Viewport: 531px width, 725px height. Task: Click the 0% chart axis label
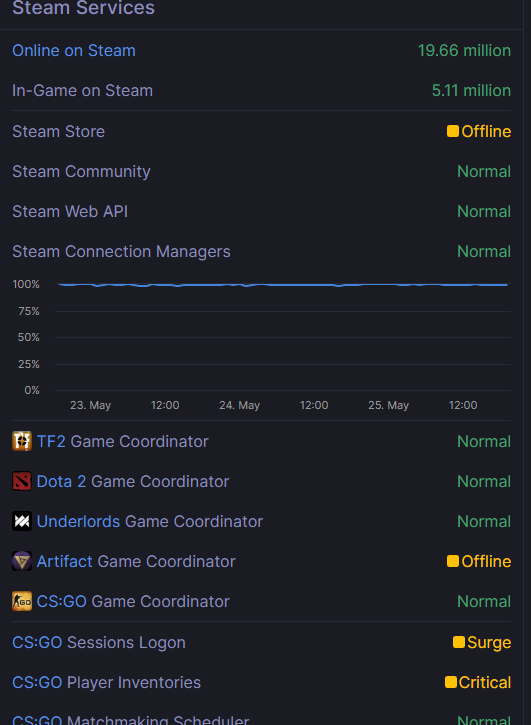pos(32,390)
